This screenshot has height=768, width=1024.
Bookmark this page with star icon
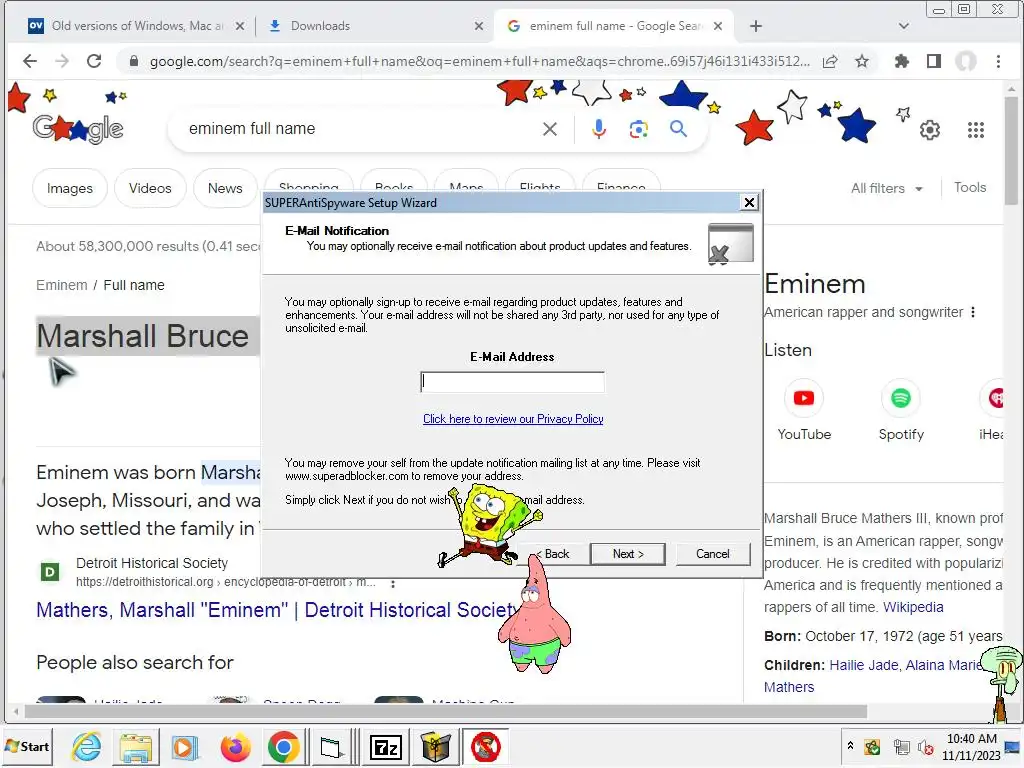pos(862,61)
